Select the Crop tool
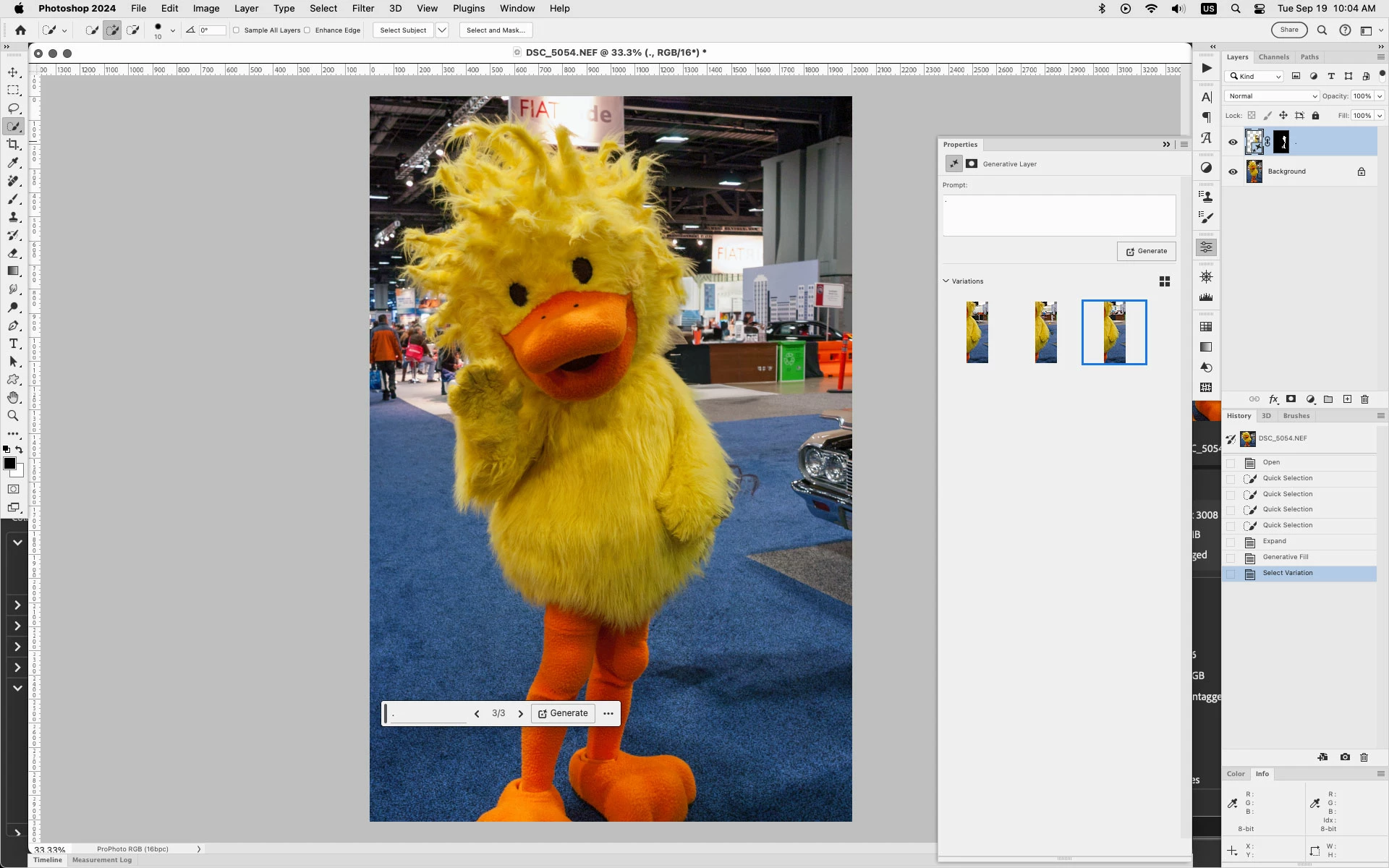The height and width of the screenshot is (868, 1389). pos(13,145)
